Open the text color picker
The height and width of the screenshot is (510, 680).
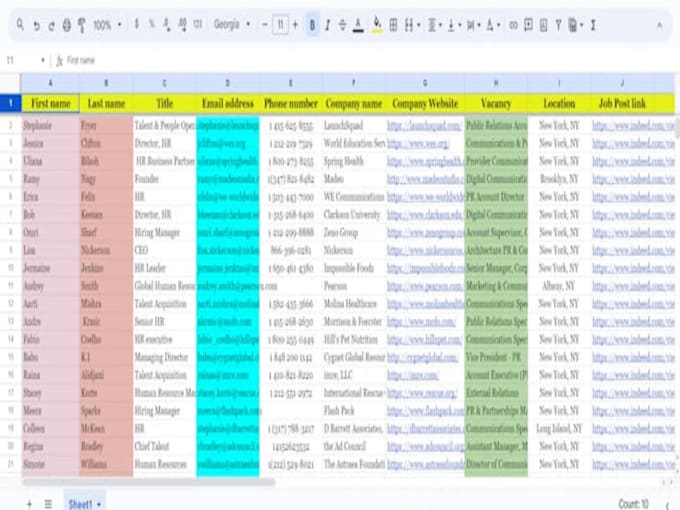click(x=358, y=25)
